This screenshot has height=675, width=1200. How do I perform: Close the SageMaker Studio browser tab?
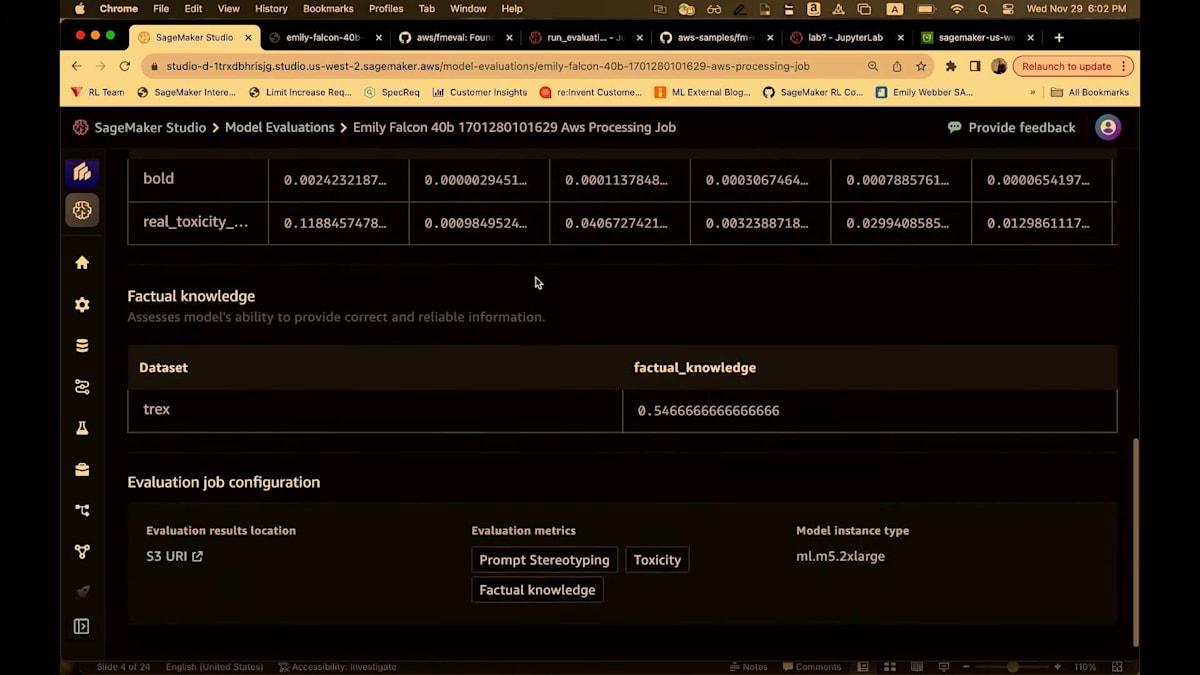point(248,38)
